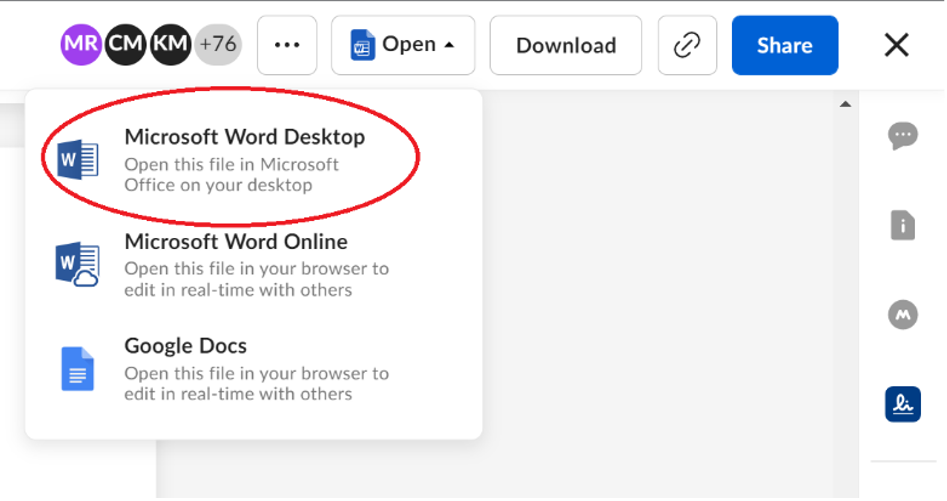Open the file details info panel
This screenshot has width=947, height=501.
coord(903,225)
